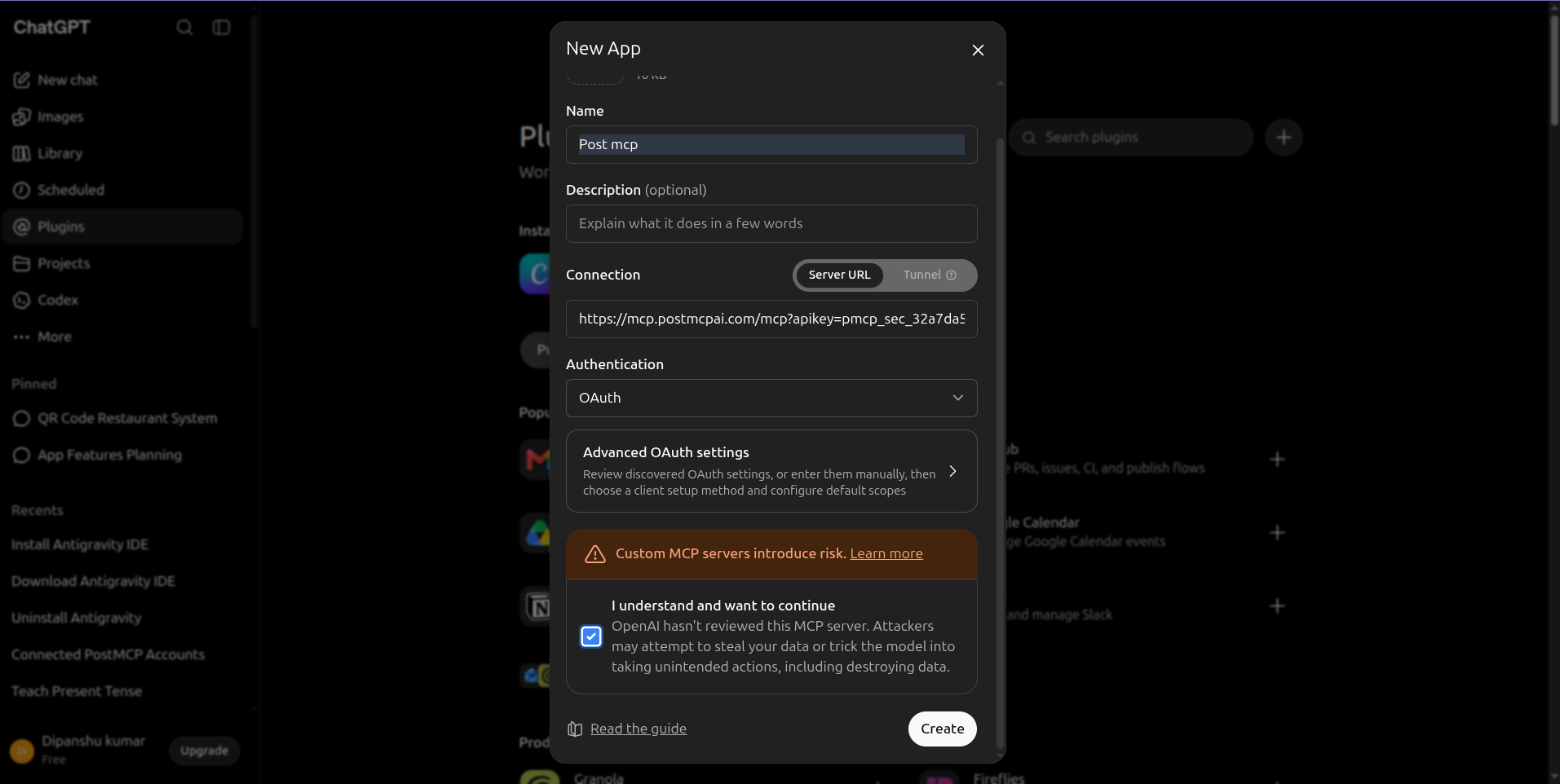
Task: Click the guide book icon
Action: [x=575, y=729]
